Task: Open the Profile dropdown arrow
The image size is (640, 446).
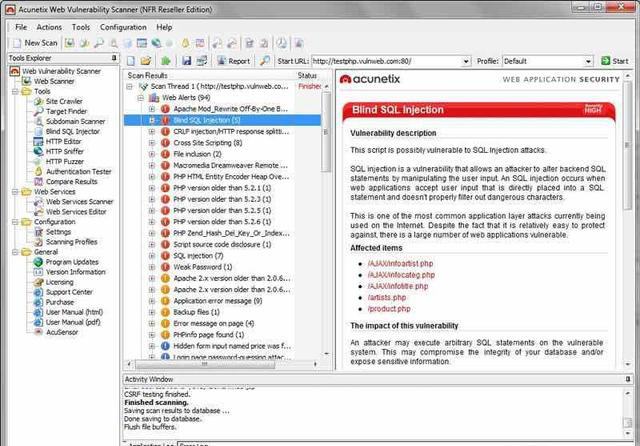Action: 588,62
